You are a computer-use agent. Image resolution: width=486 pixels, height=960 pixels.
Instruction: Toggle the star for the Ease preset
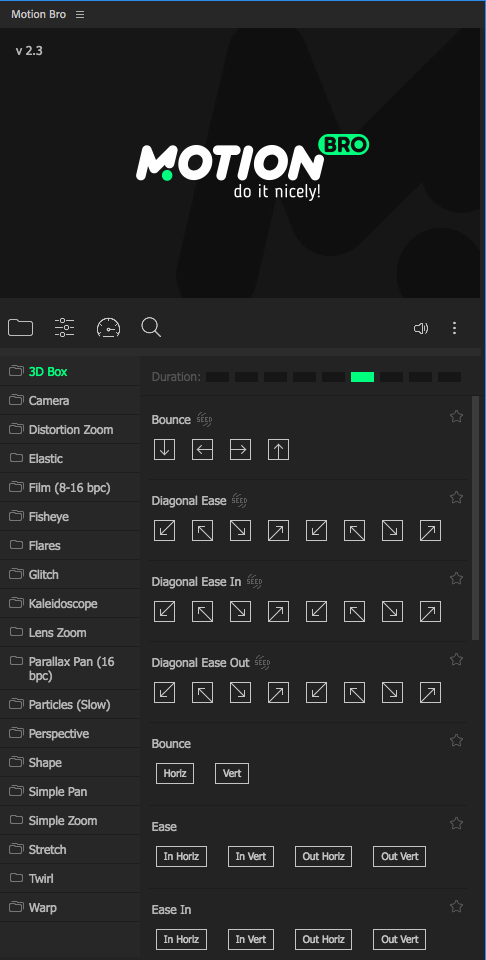point(456,823)
